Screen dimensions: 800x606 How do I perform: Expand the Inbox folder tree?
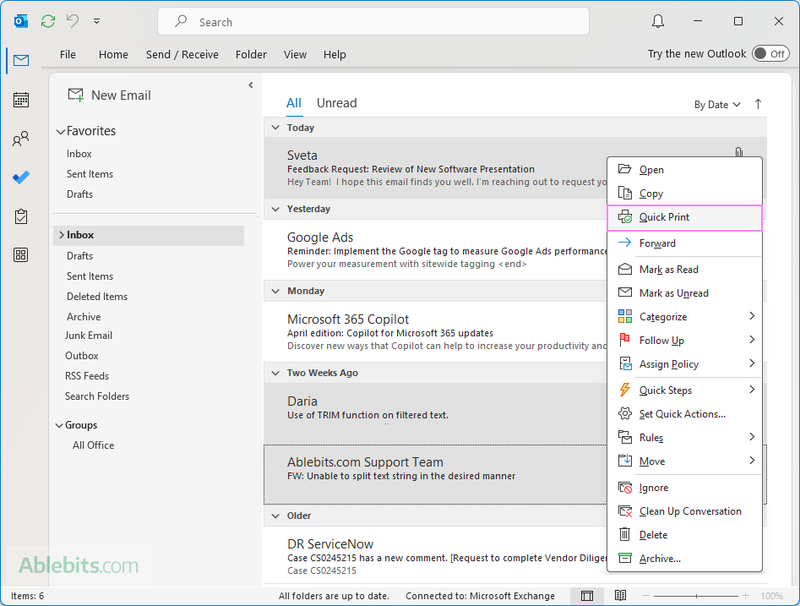tap(61, 235)
